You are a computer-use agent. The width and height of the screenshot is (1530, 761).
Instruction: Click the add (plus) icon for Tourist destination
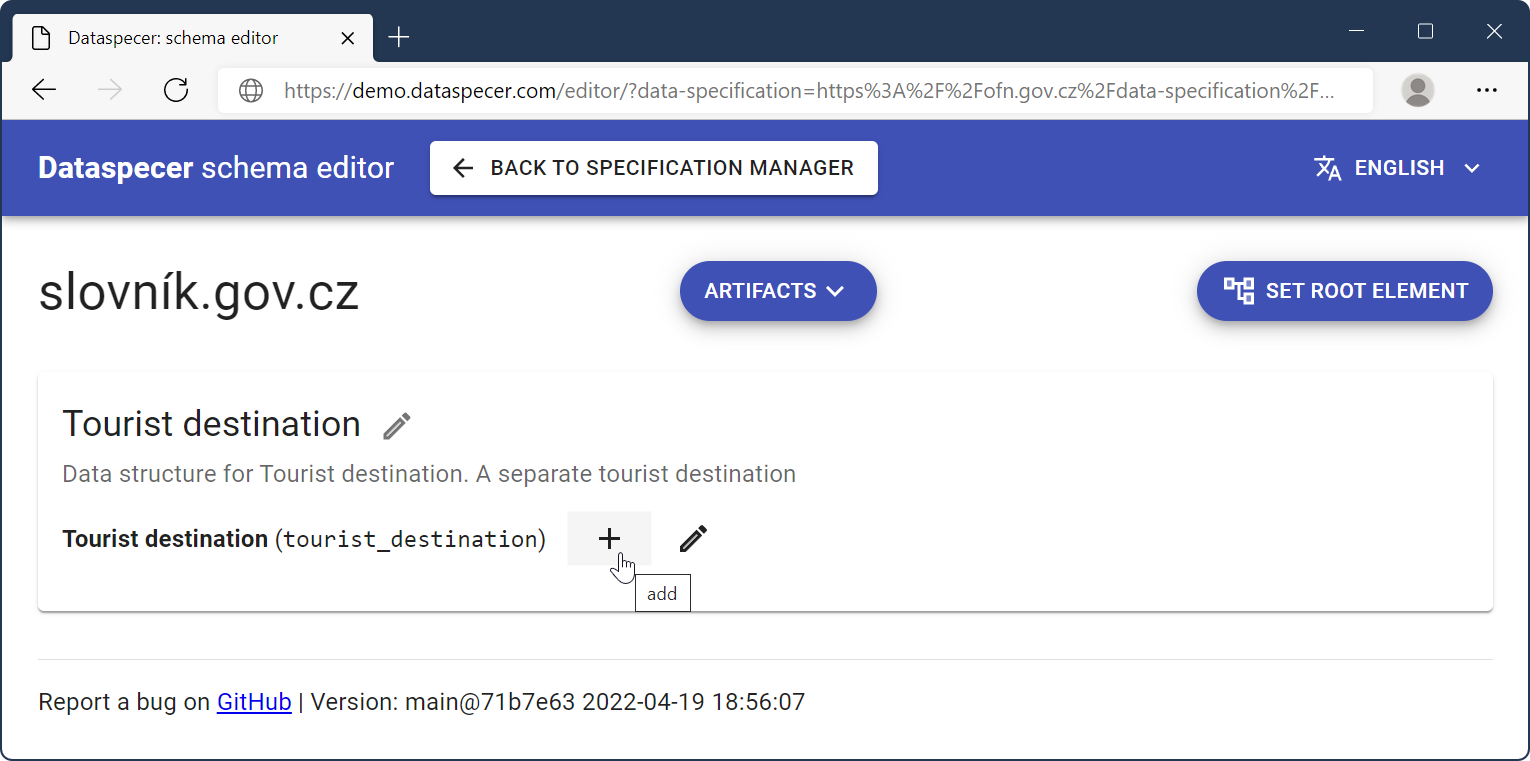[x=609, y=539]
